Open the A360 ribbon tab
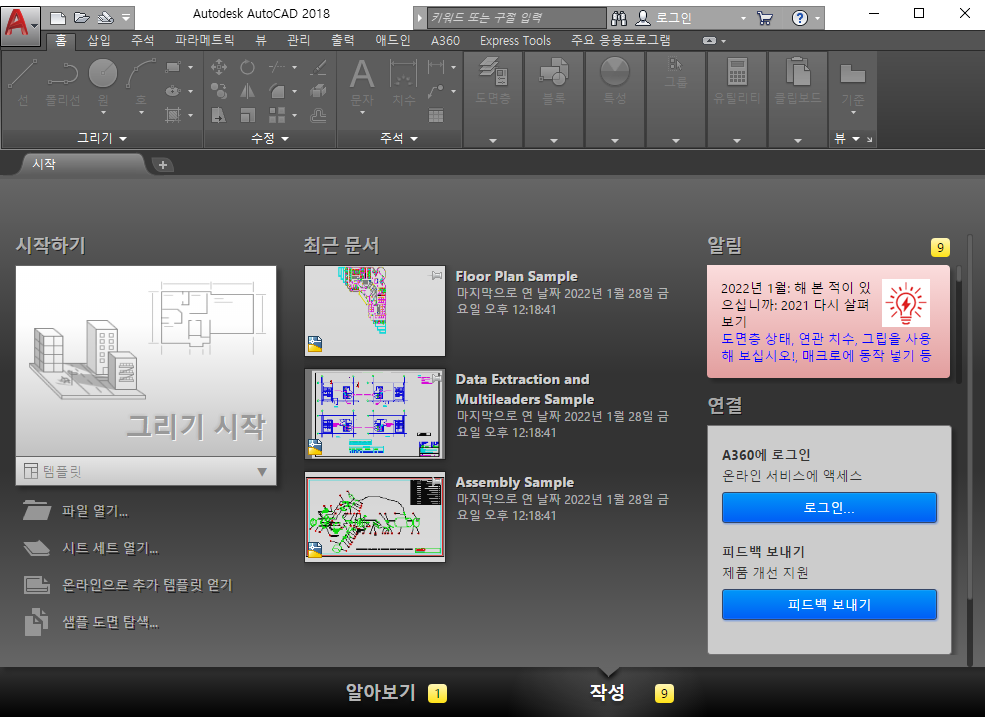Viewport: 985px width, 717px height. (445, 40)
